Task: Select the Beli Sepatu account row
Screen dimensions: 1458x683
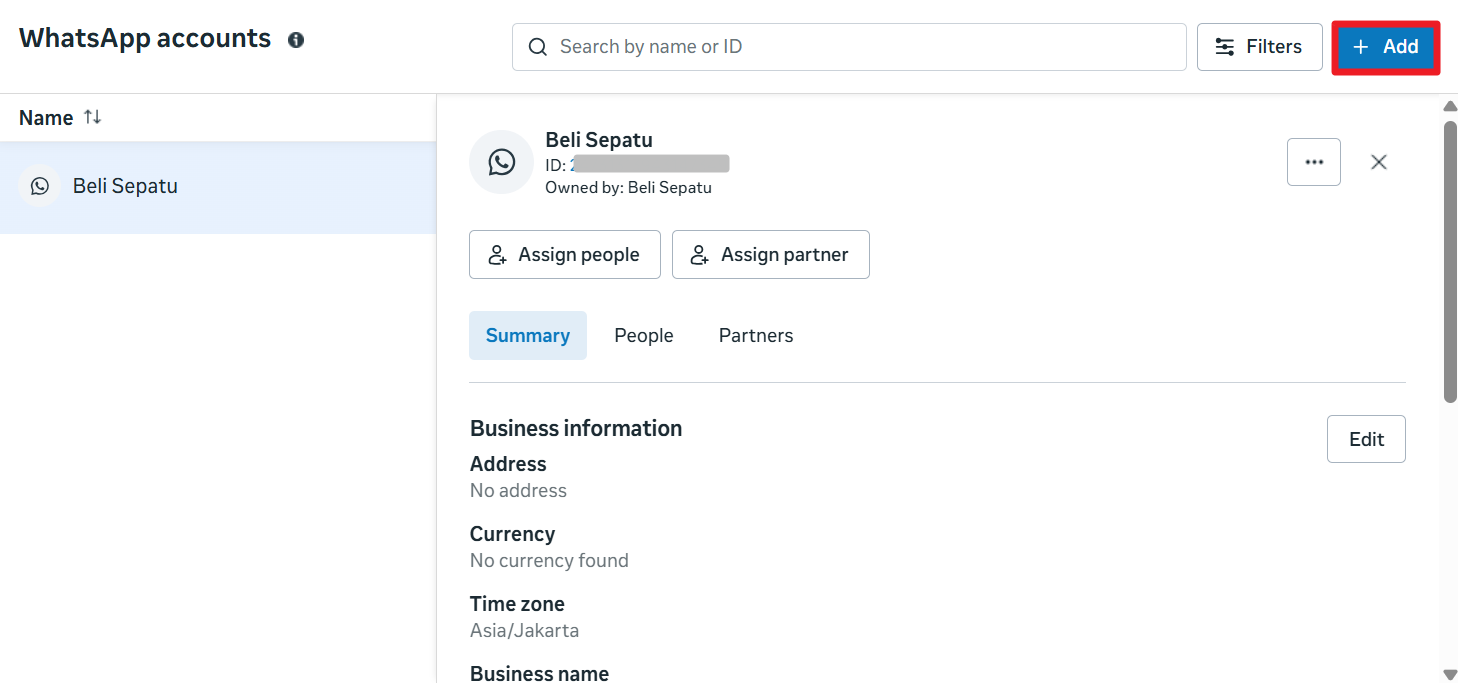Action: [217, 187]
